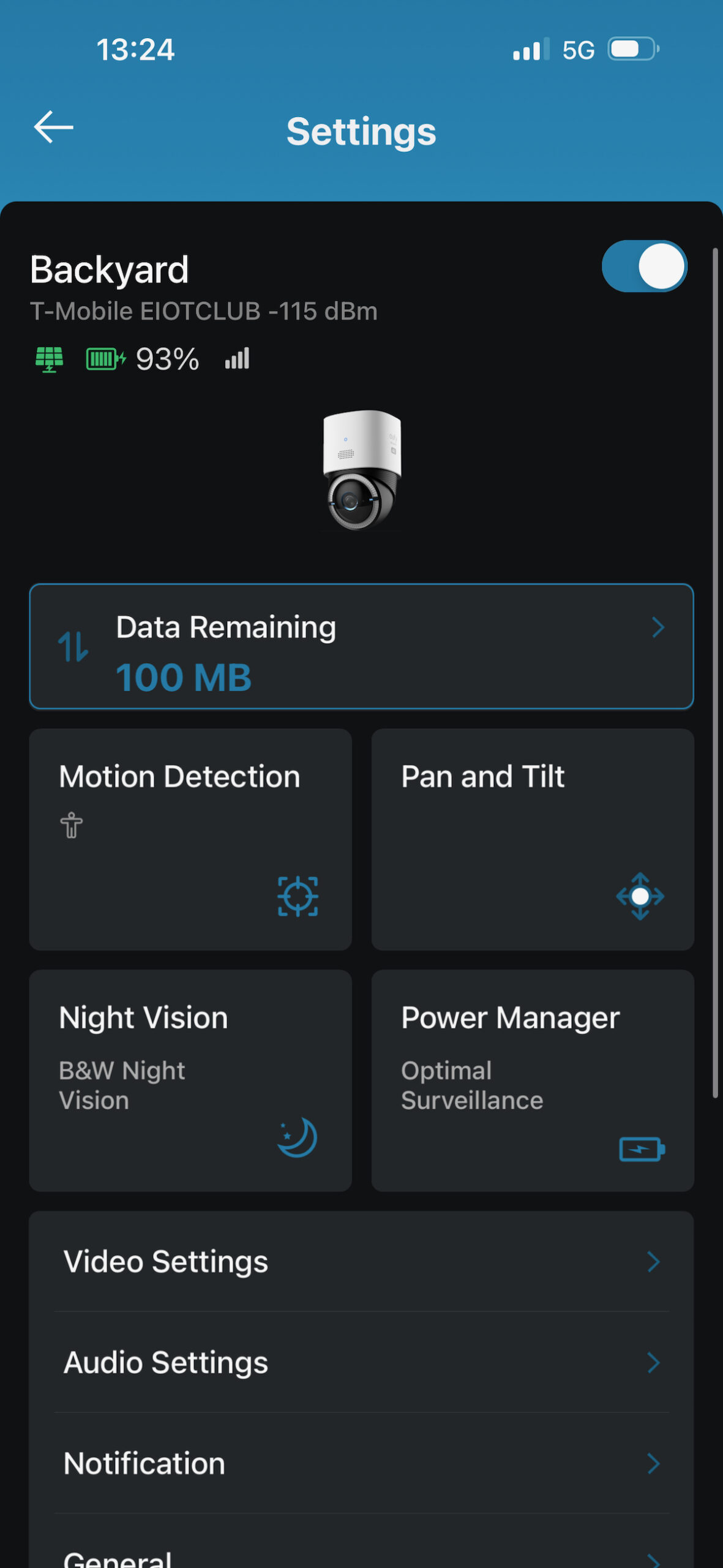723x1568 pixels.
Task: Expand Audio Settings with its chevron
Action: tap(653, 1363)
